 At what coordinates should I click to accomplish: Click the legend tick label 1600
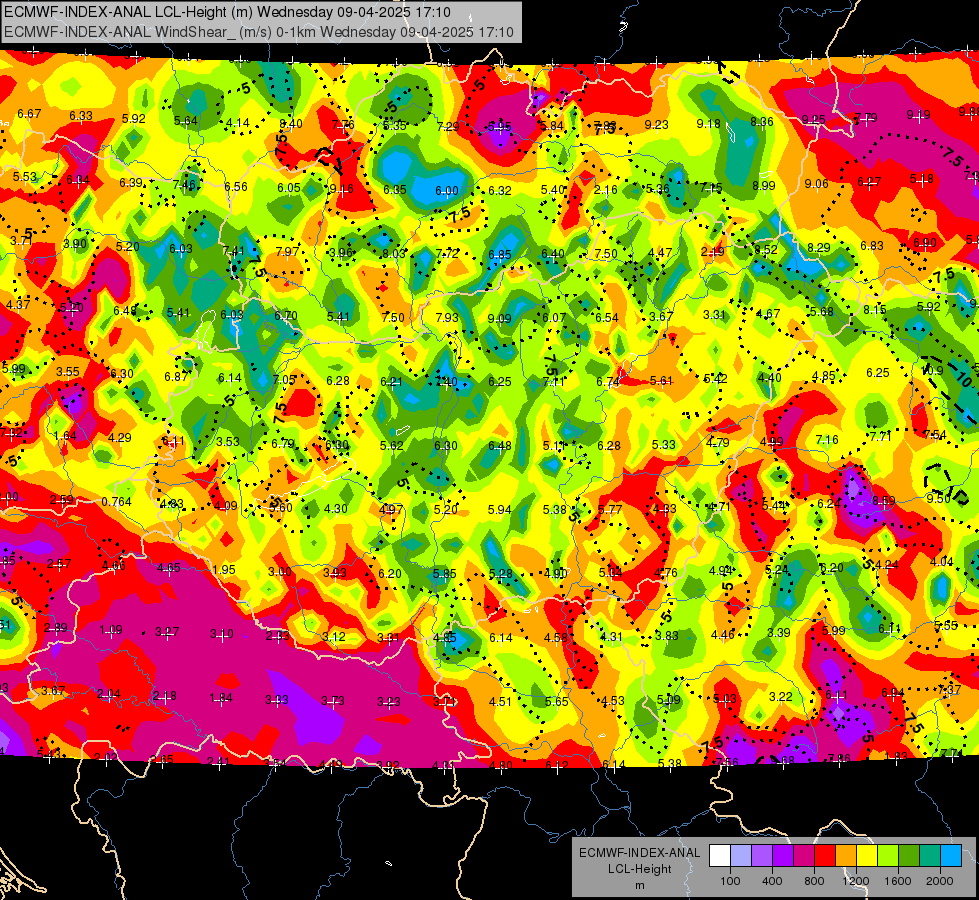(x=898, y=881)
